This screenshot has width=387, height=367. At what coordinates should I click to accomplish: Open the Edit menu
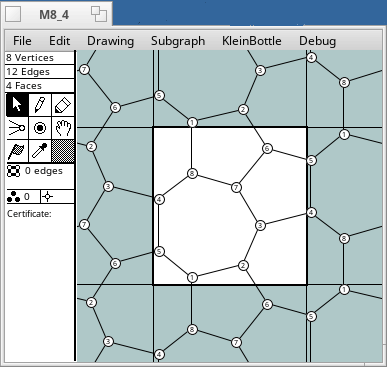[60, 41]
